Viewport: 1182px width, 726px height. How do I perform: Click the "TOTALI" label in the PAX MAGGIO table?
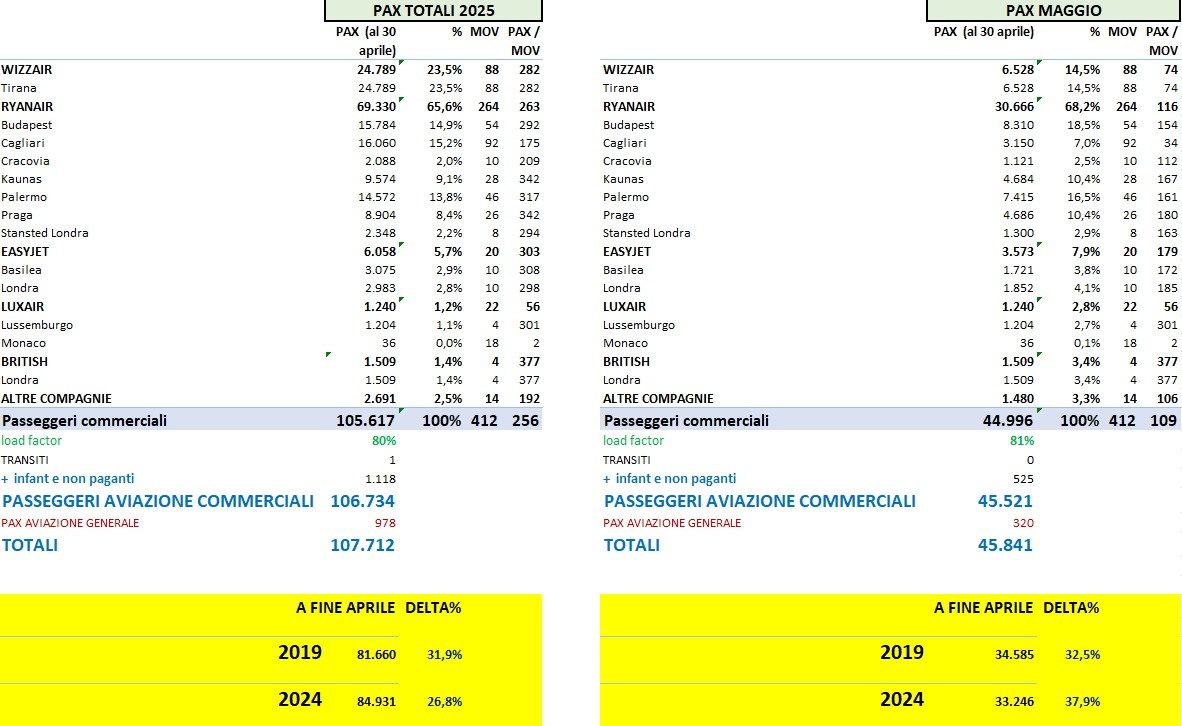[632, 545]
